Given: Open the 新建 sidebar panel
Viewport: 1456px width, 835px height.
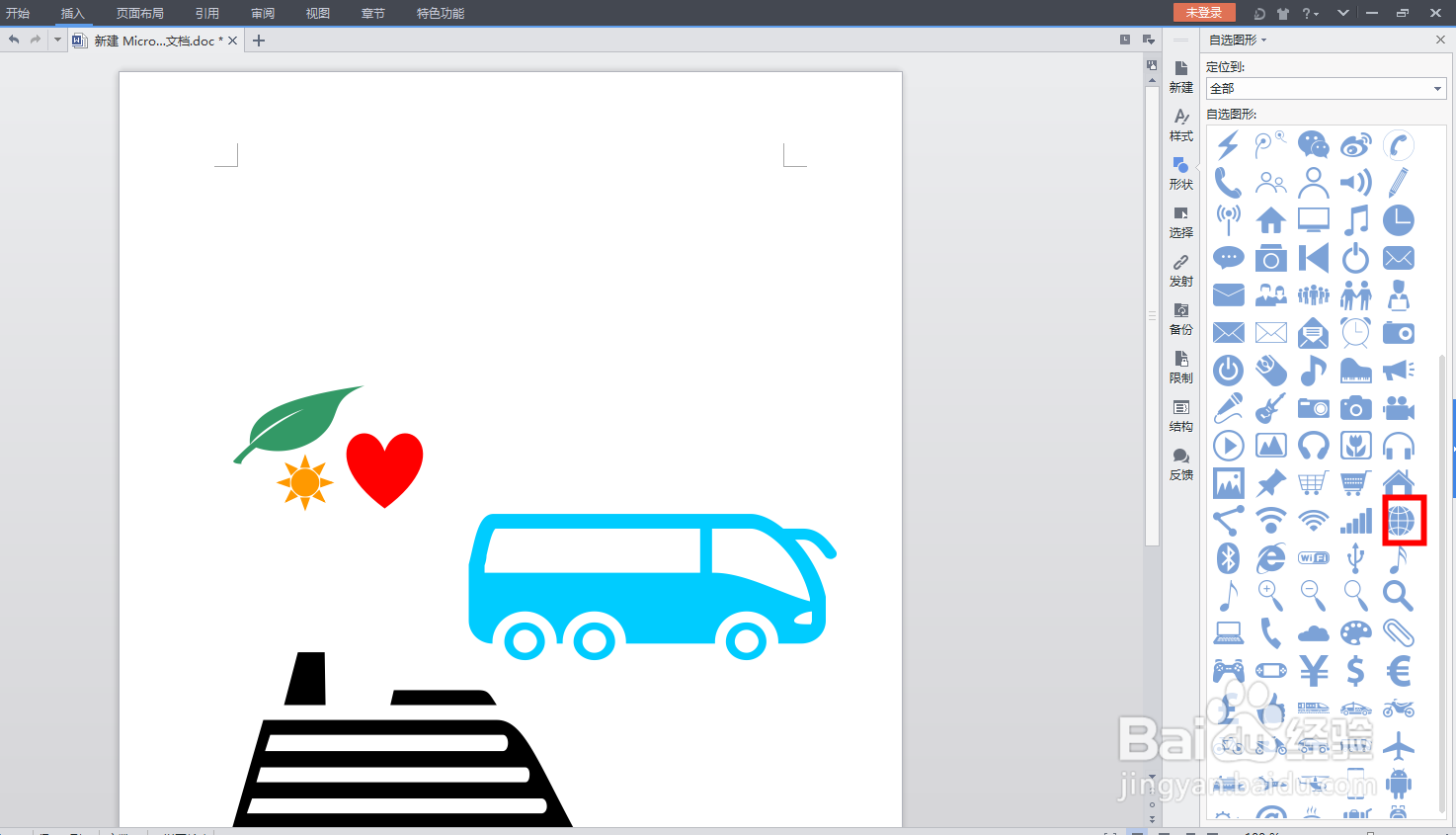Looking at the screenshot, I should click(1181, 77).
